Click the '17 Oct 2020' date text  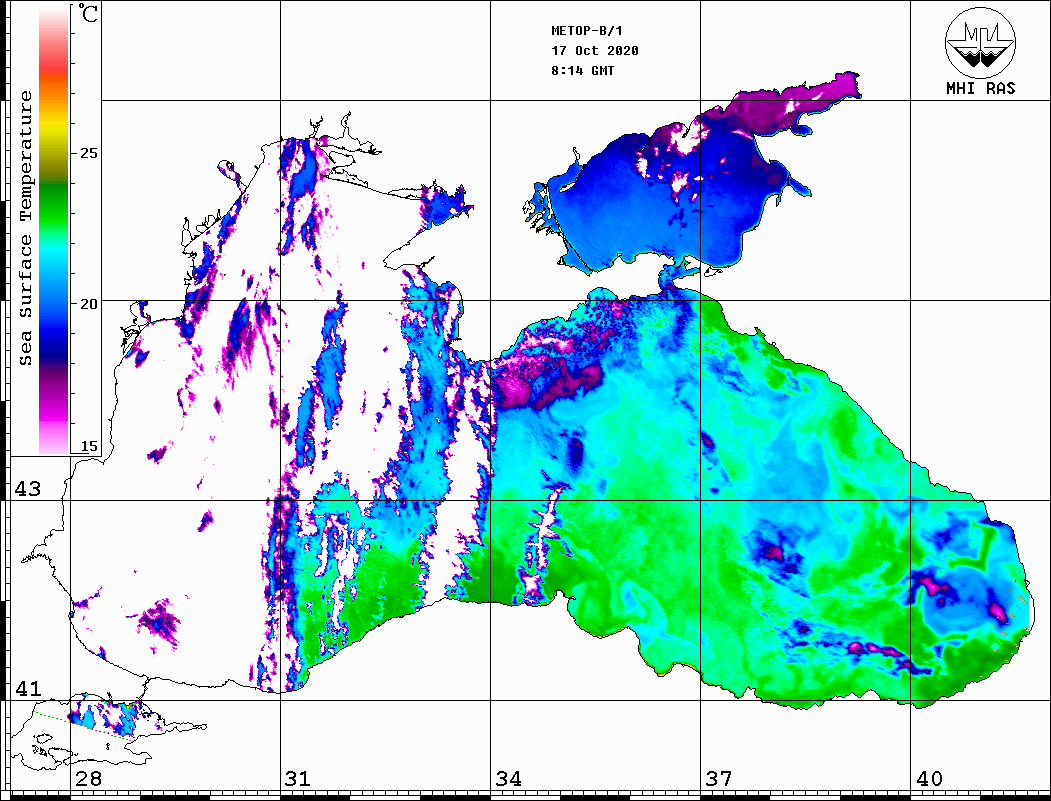[x=595, y=51]
